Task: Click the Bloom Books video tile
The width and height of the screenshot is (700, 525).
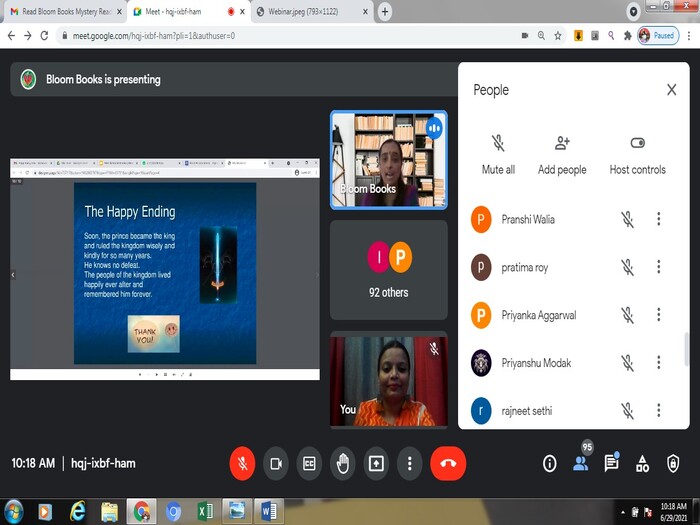Action: [389, 160]
